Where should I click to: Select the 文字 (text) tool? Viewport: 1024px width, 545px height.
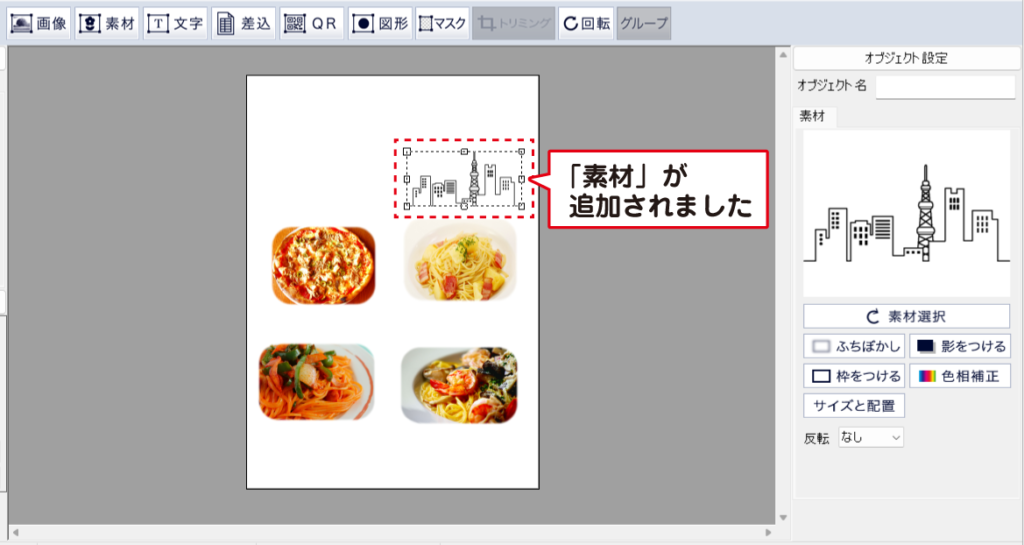[176, 23]
